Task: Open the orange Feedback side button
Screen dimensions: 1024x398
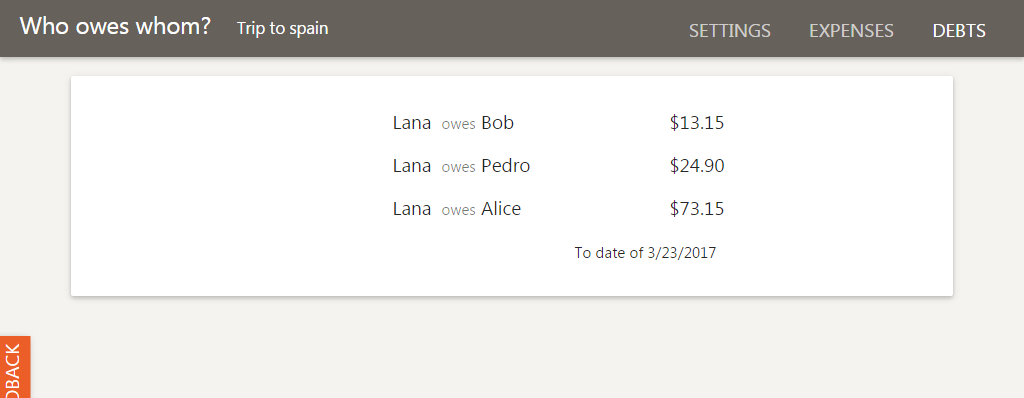Action: pyautogui.click(x=15, y=367)
